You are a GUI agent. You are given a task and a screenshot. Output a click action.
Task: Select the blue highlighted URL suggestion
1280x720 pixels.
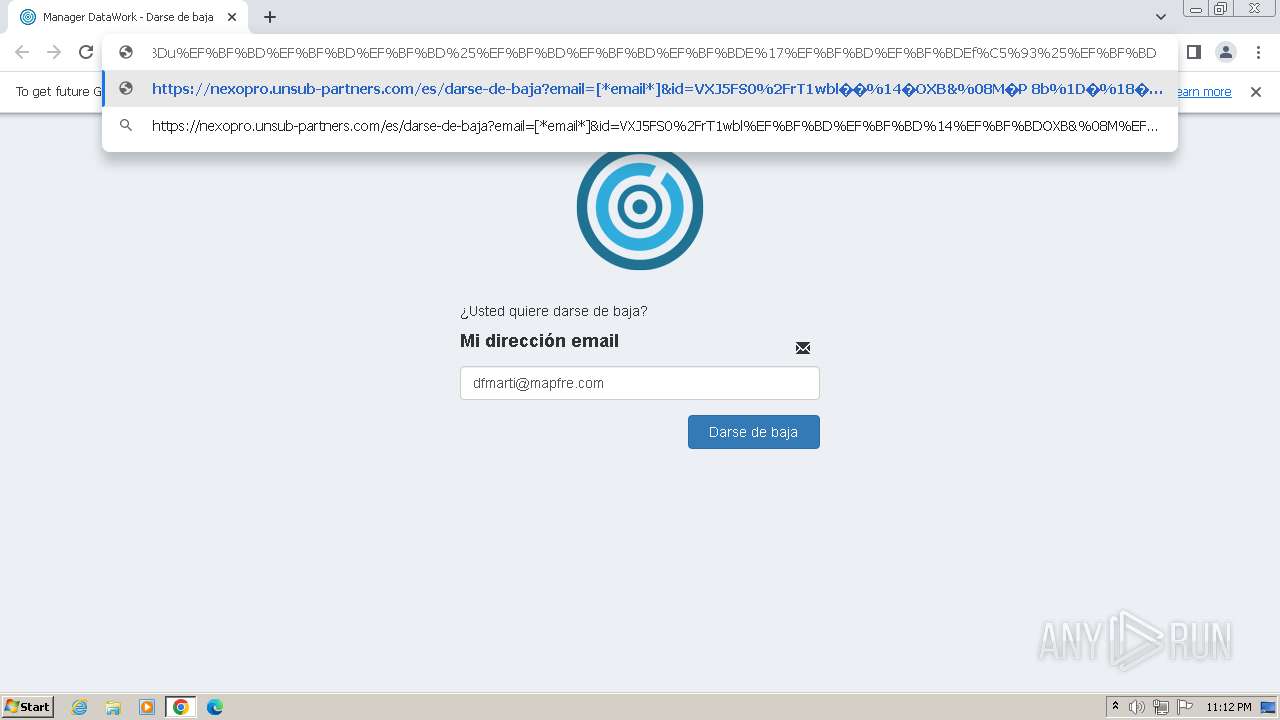coord(640,89)
